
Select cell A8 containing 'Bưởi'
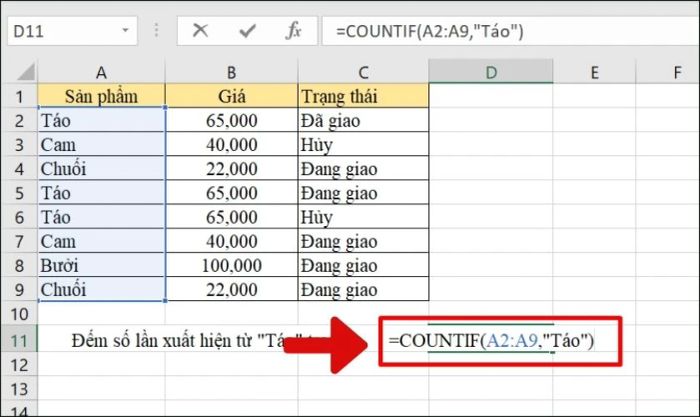click(101, 265)
